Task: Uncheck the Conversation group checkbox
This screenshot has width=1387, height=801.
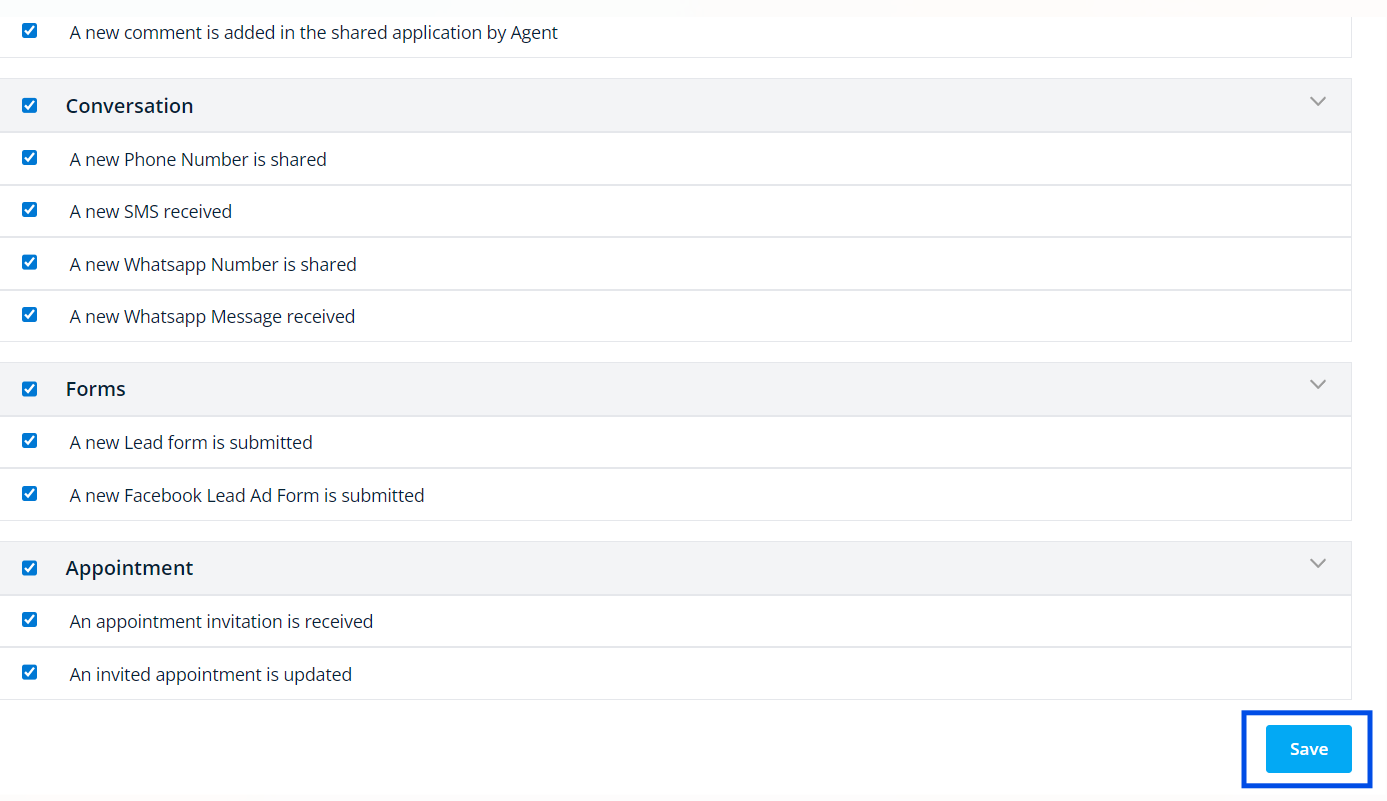Action: click(29, 105)
